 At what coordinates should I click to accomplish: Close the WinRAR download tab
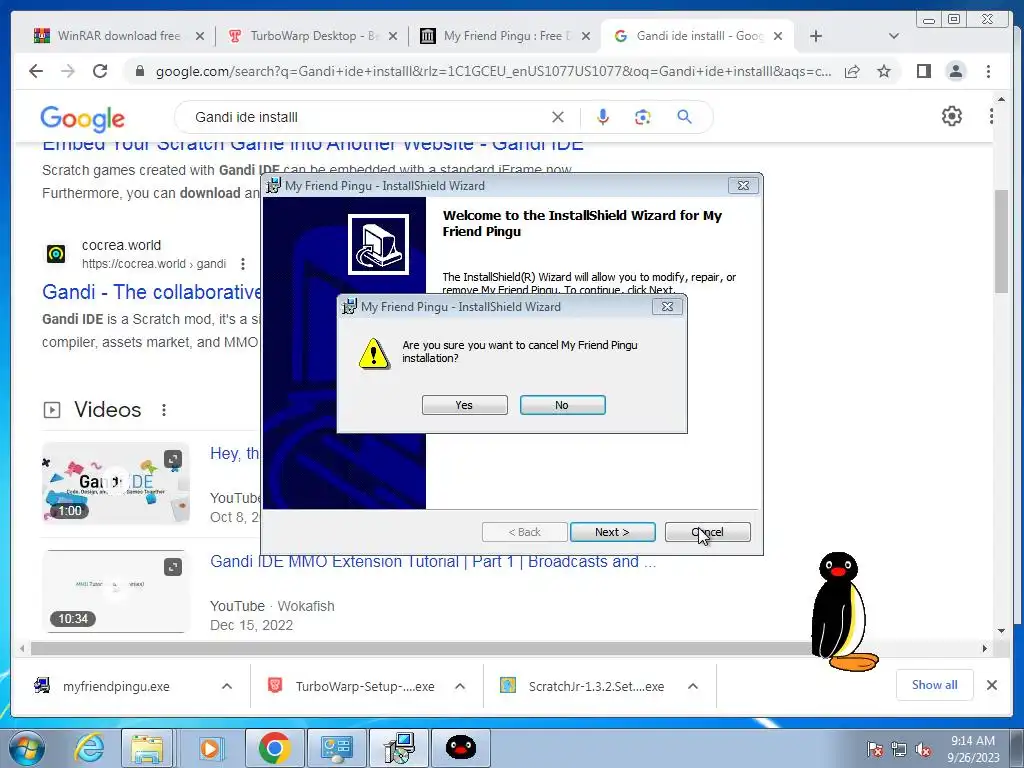click(200, 37)
